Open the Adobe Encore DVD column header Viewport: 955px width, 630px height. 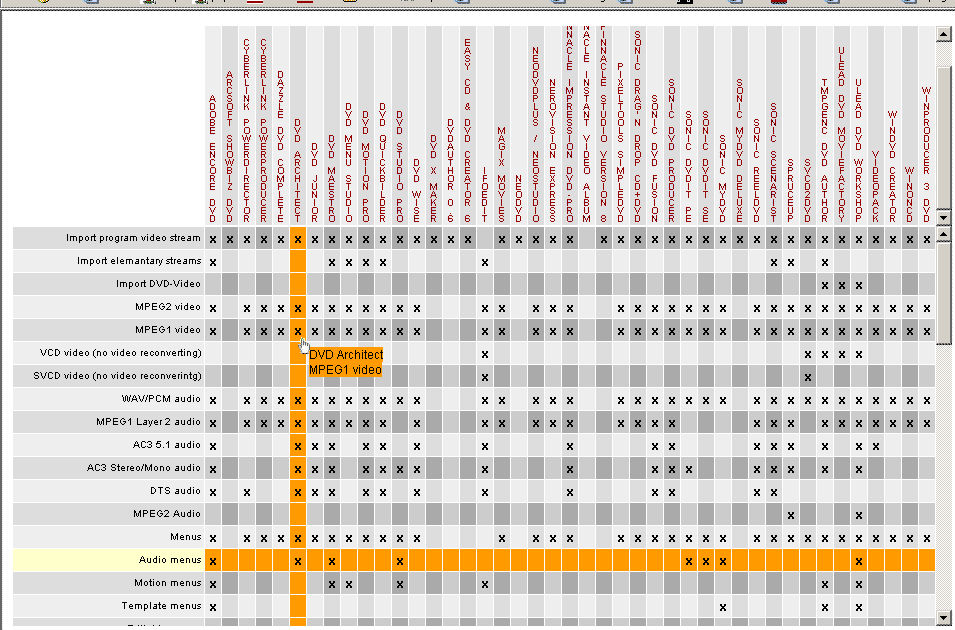[x=213, y=159]
